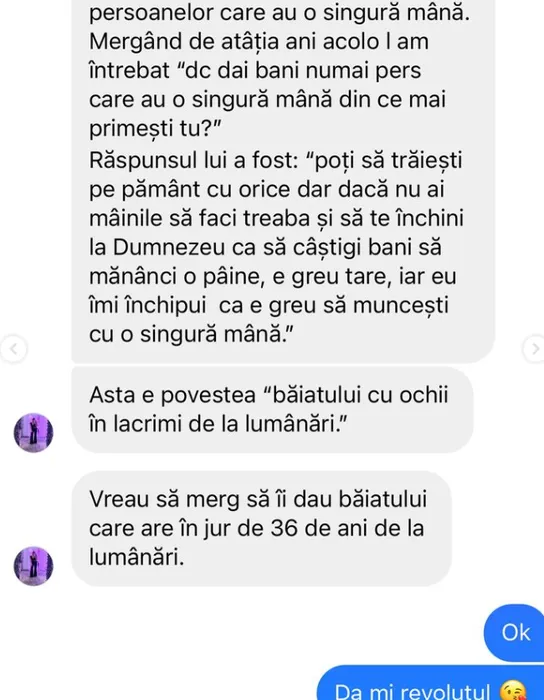
Task: Click the kiss emoji in the blue message
Action: 513,691
